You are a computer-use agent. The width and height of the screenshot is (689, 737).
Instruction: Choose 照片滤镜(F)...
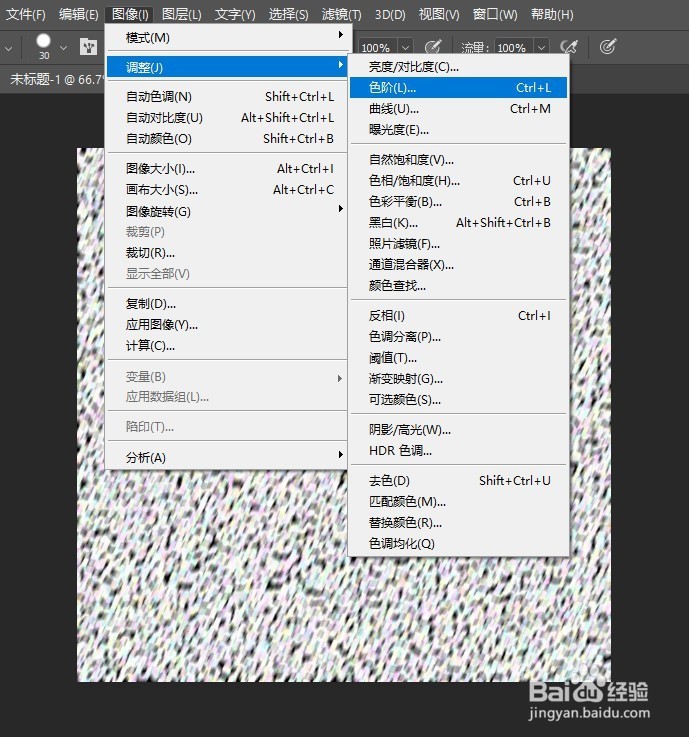point(458,243)
